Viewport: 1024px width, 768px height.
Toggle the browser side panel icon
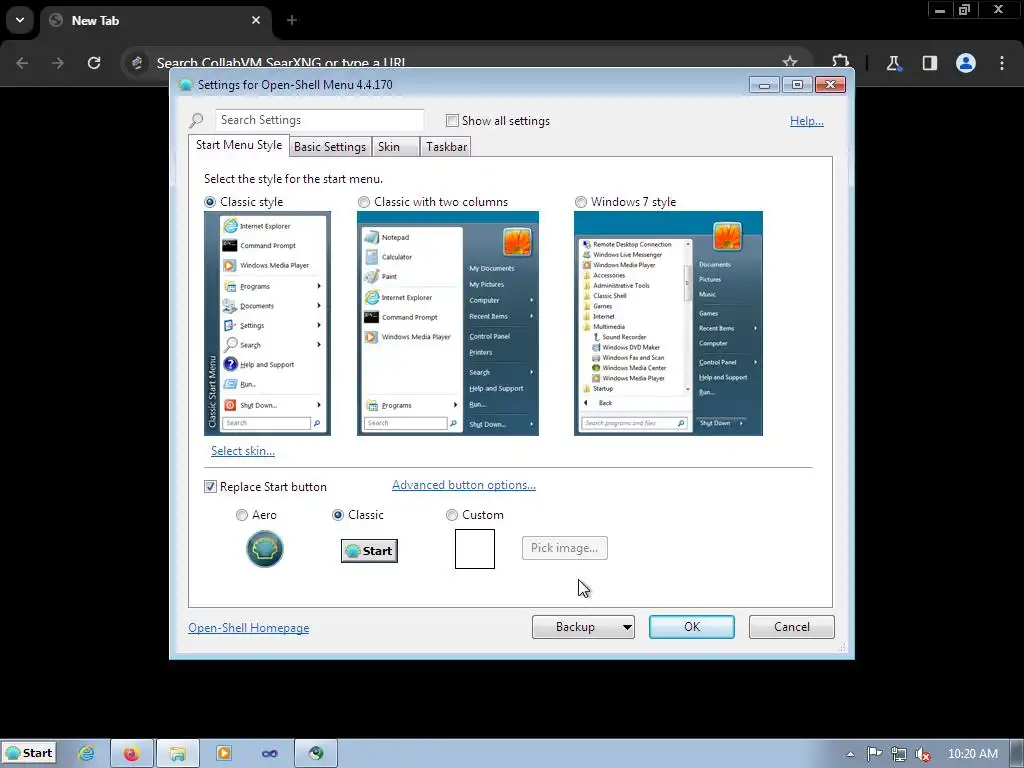[929, 63]
